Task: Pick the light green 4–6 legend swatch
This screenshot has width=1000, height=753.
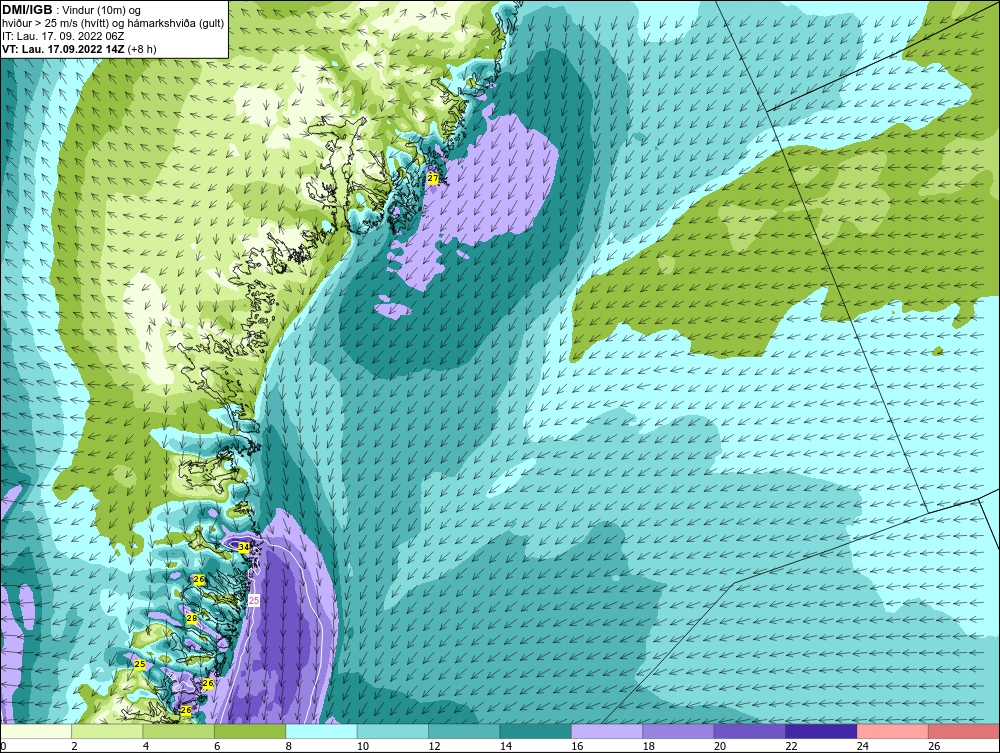Action: [179, 731]
